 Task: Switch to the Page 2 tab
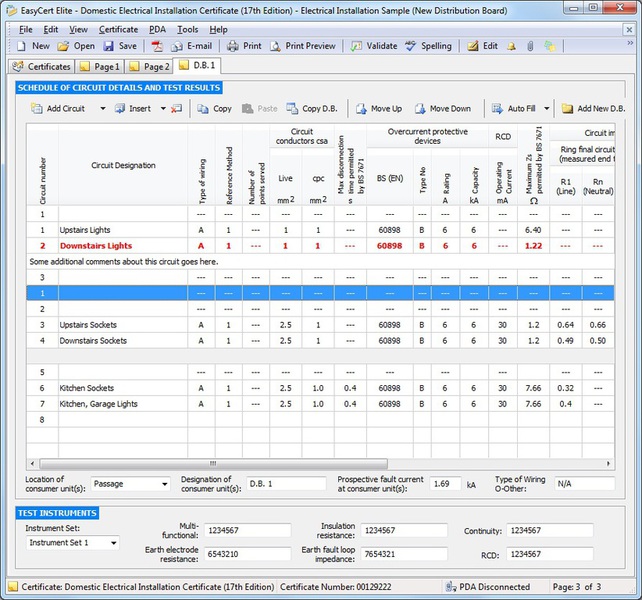pos(150,67)
